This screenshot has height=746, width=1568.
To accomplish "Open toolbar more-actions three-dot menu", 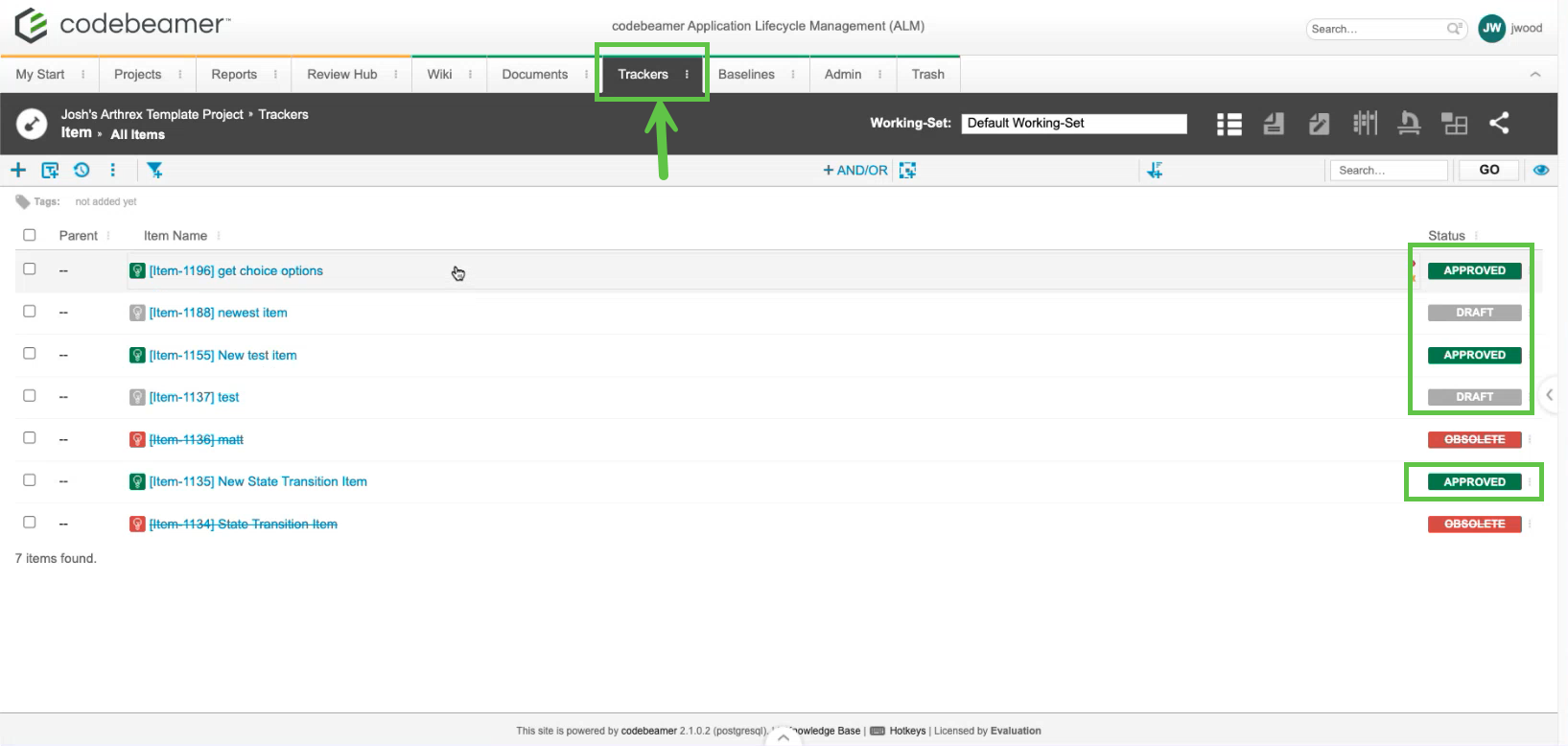I will point(113,170).
